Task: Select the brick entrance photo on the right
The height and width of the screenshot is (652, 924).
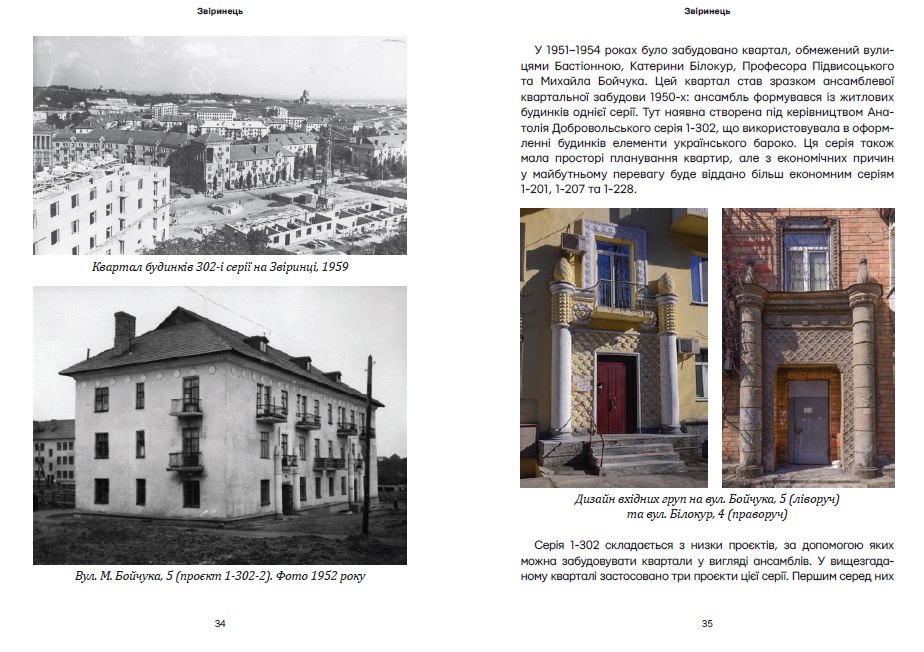Action: coord(809,346)
